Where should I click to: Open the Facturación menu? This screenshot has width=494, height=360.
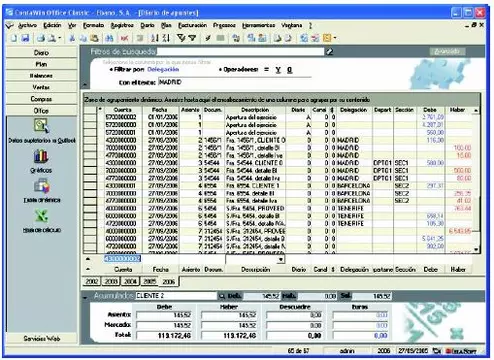pyautogui.click(x=192, y=25)
